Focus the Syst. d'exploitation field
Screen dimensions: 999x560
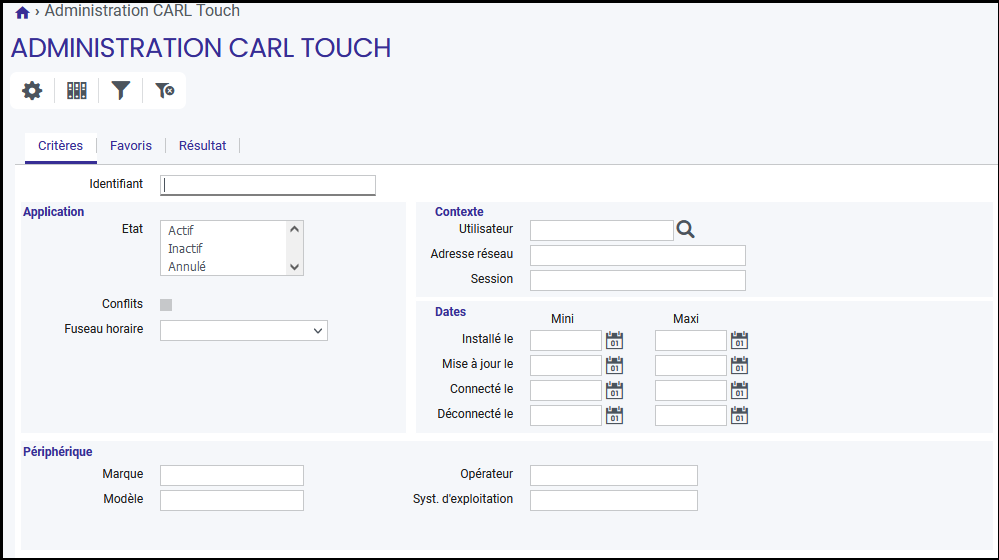coord(614,500)
